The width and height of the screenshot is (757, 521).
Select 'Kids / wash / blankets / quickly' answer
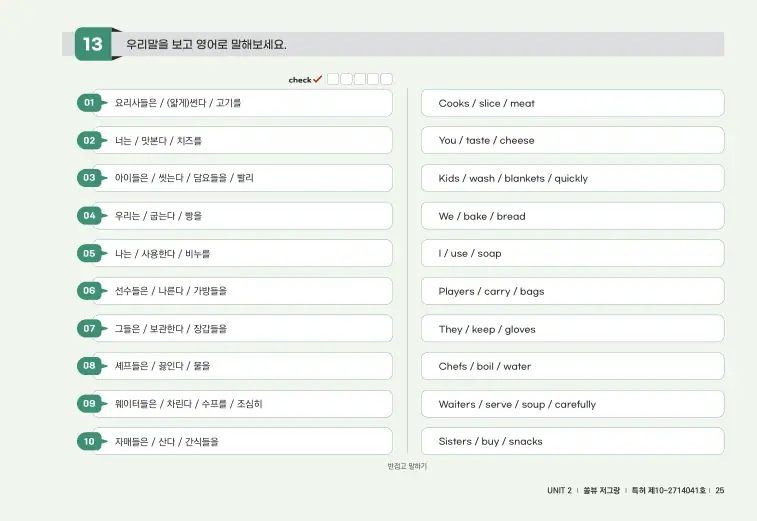point(573,178)
